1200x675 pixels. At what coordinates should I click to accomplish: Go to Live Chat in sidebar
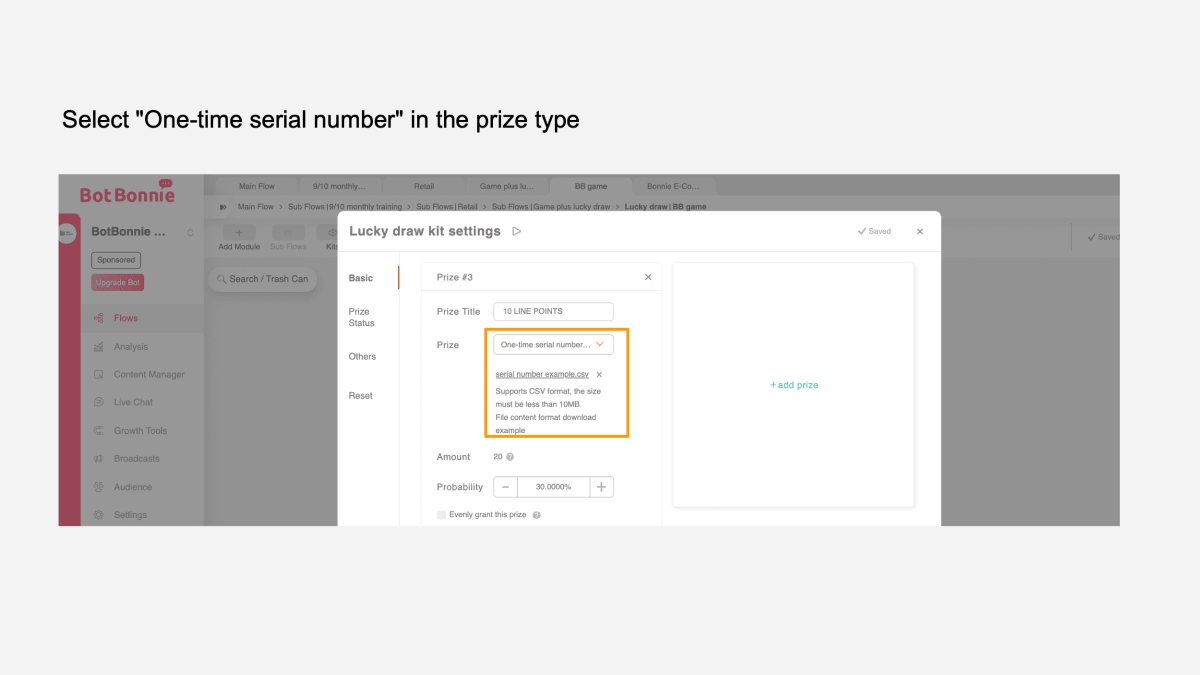(132, 402)
